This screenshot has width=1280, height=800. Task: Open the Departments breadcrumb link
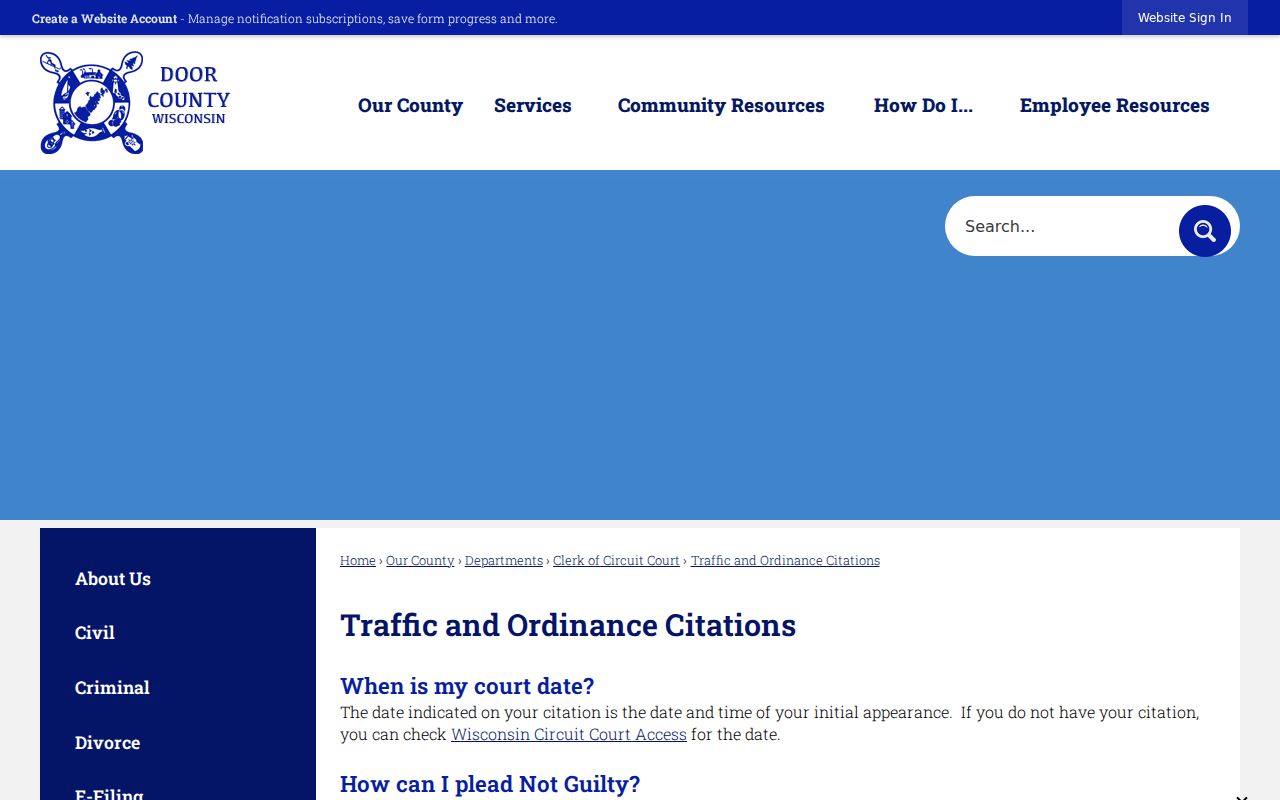504,561
